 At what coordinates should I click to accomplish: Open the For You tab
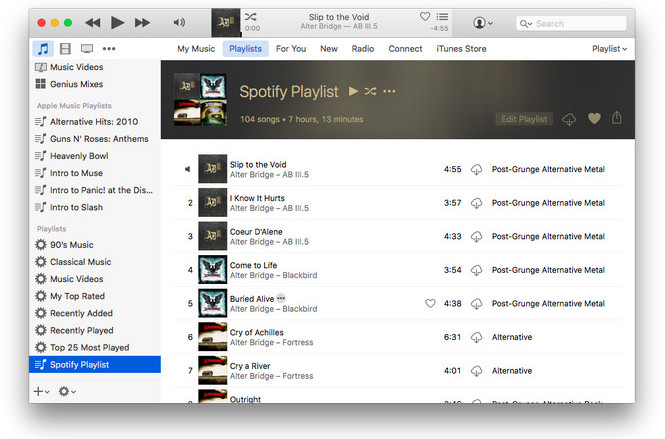click(291, 49)
